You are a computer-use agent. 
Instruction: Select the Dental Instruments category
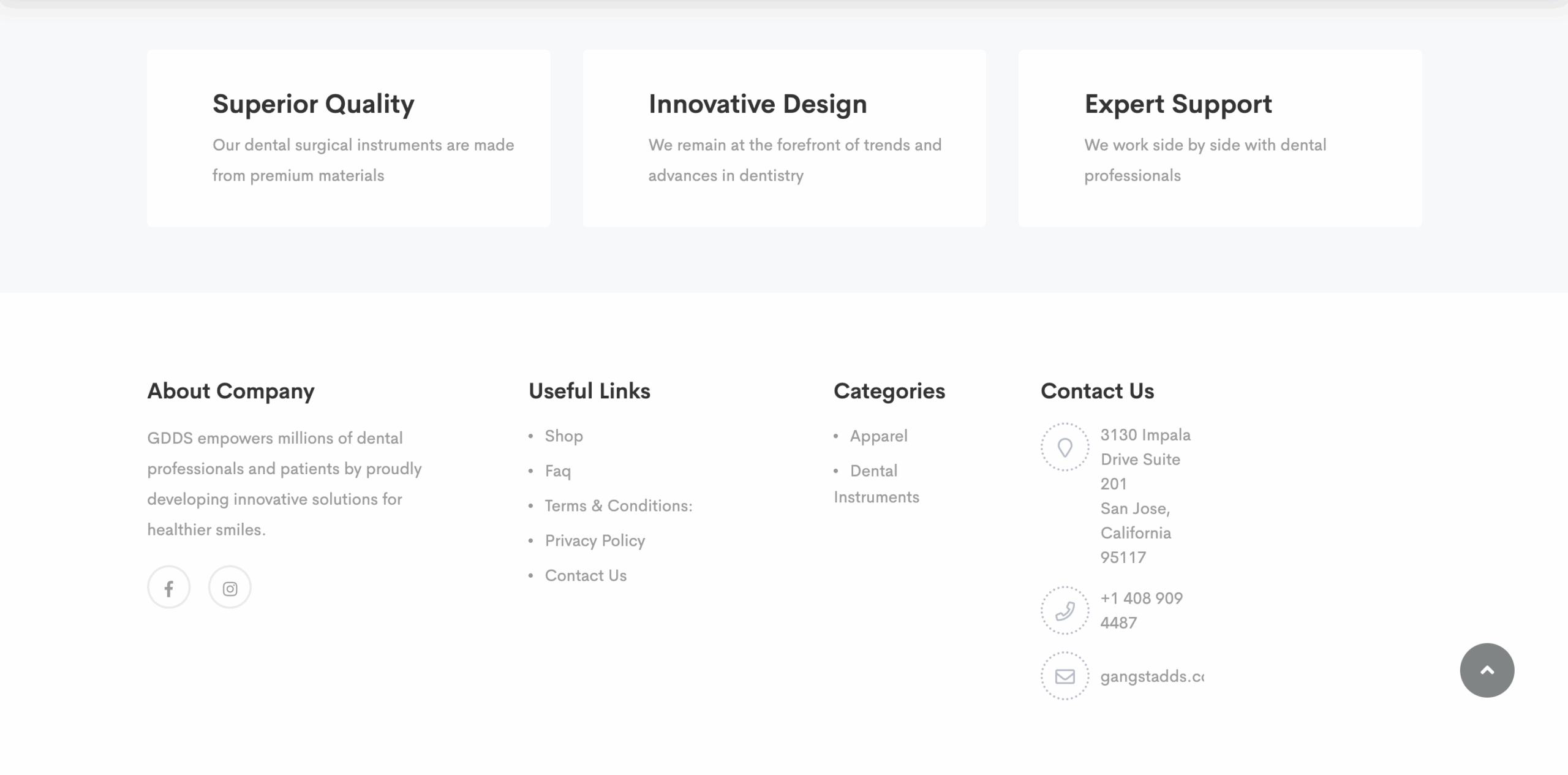click(876, 484)
